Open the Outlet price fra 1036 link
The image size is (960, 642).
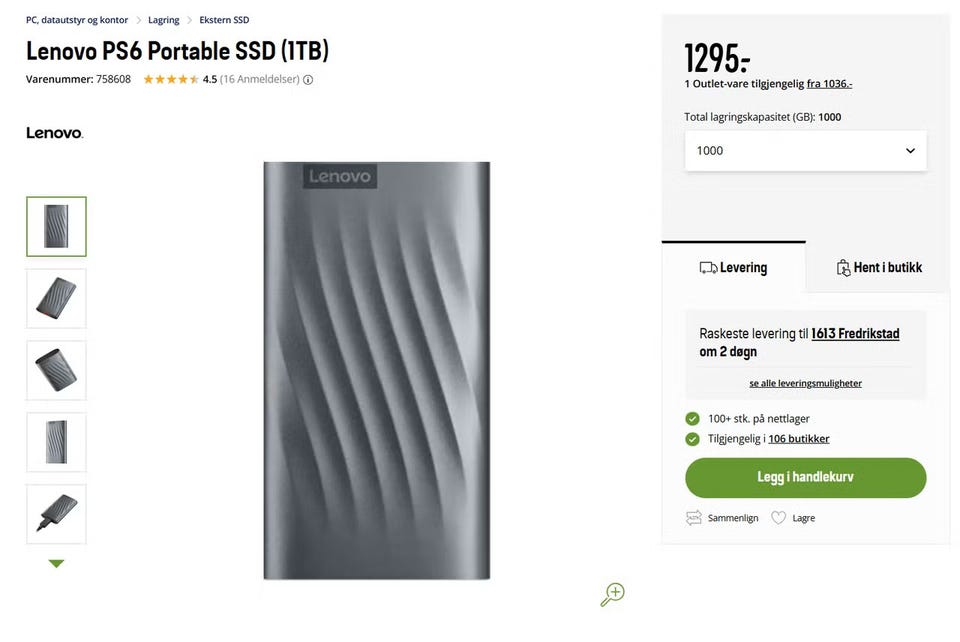coord(829,84)
